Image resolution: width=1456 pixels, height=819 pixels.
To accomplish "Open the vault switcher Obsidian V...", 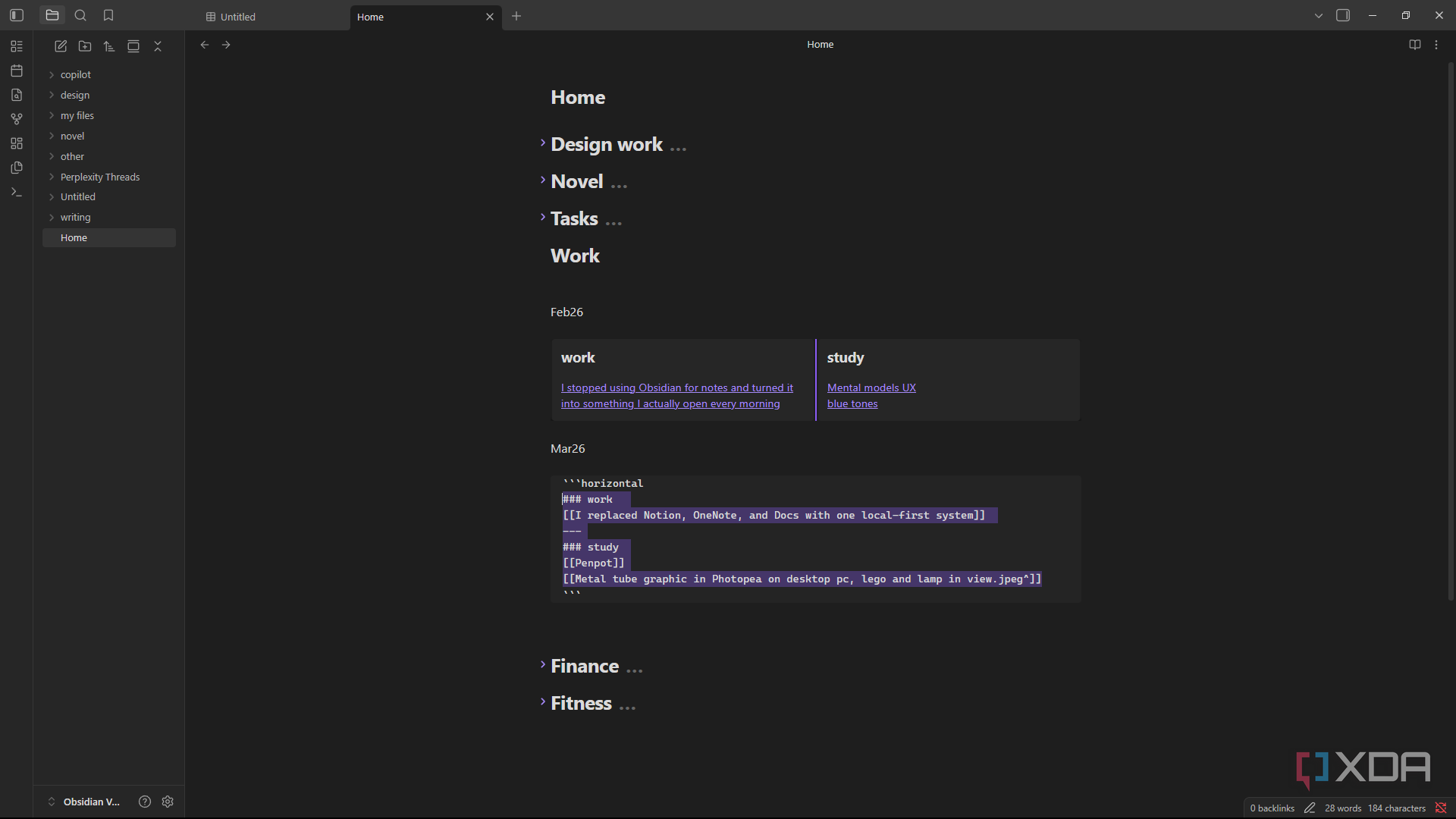I will click(x=84, y=802).
